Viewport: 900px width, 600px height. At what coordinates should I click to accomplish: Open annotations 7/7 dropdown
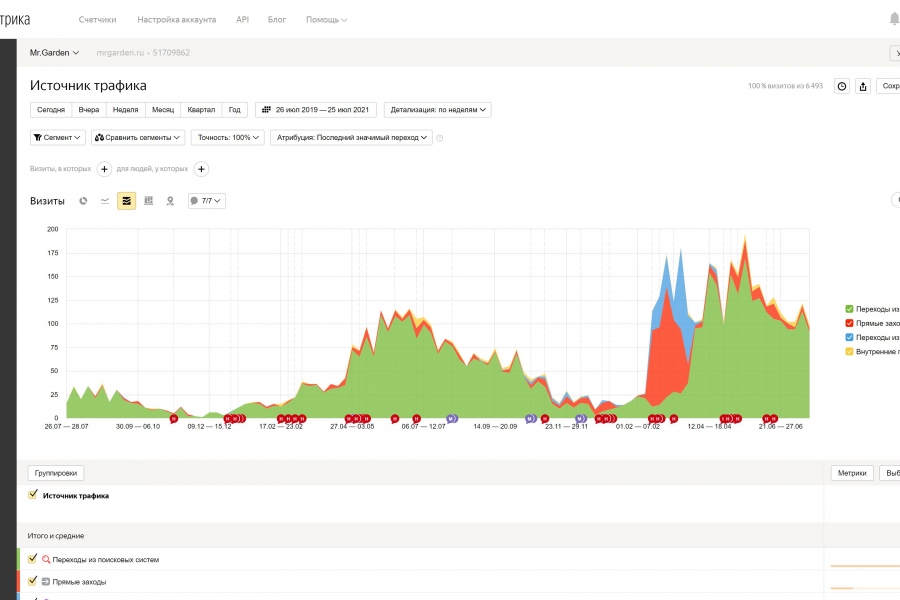[x=207, y=201]
